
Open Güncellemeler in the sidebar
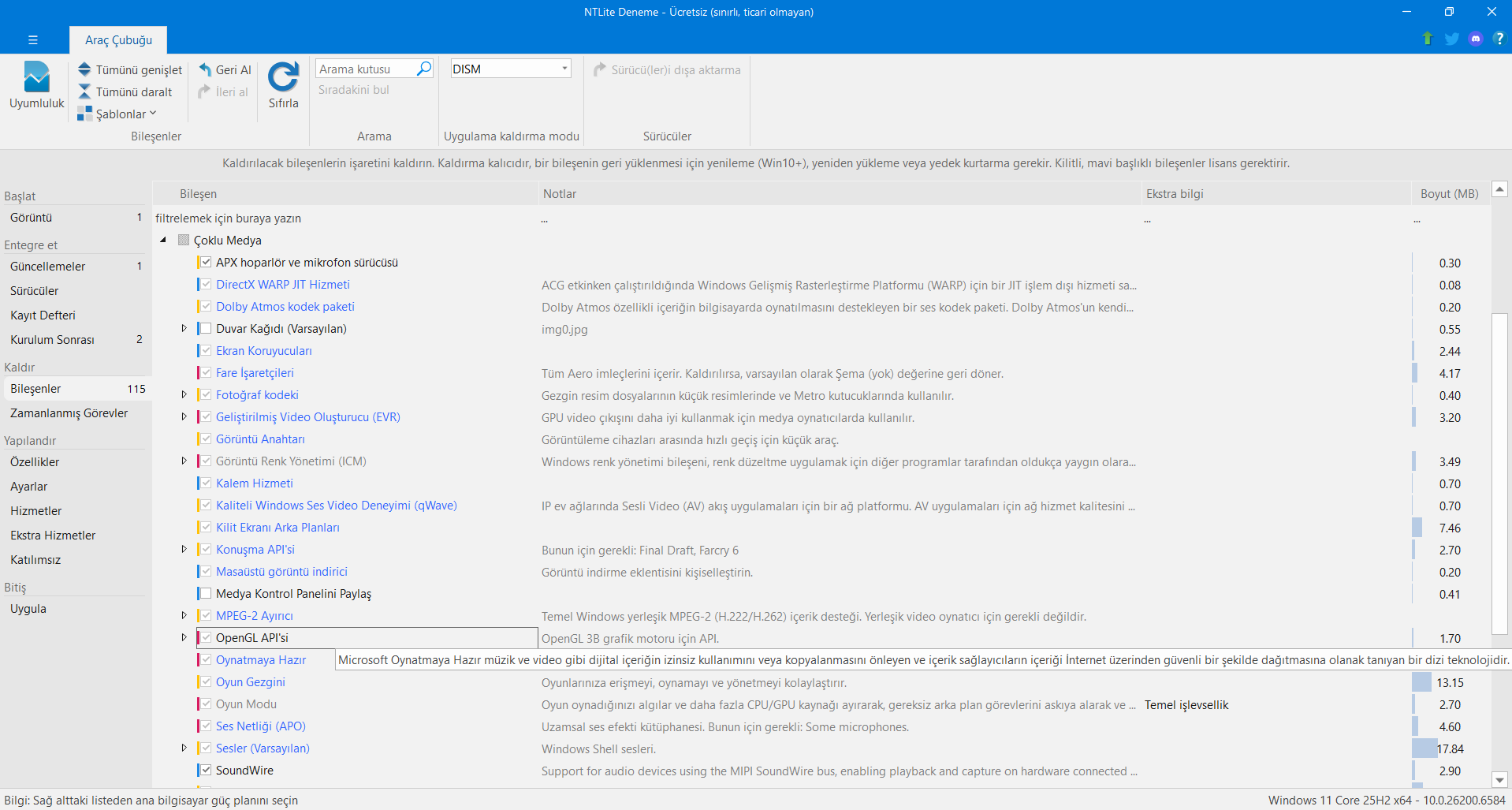76,267
